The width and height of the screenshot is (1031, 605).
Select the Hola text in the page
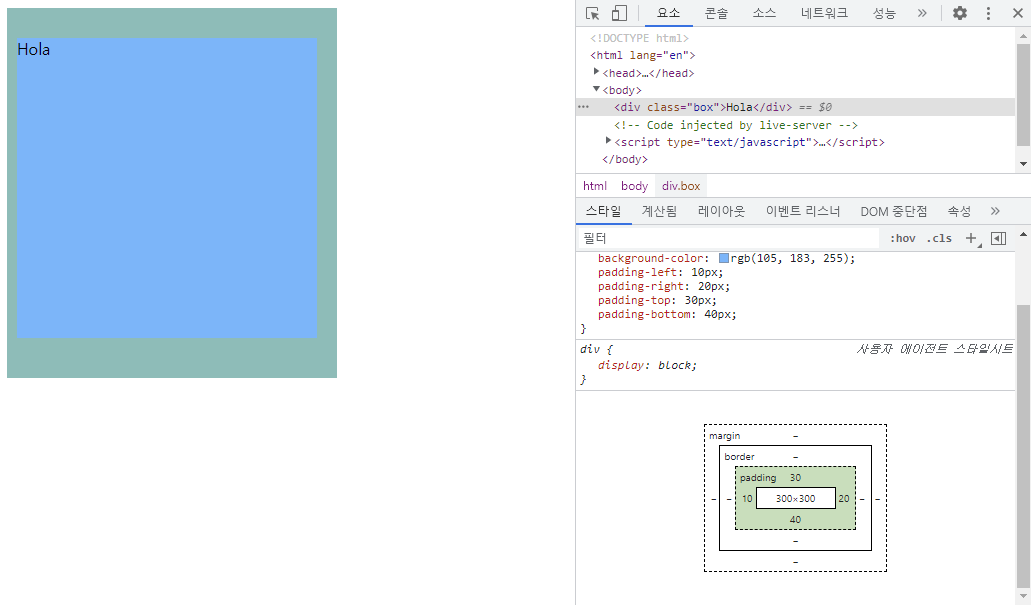(x=34, y=49)
